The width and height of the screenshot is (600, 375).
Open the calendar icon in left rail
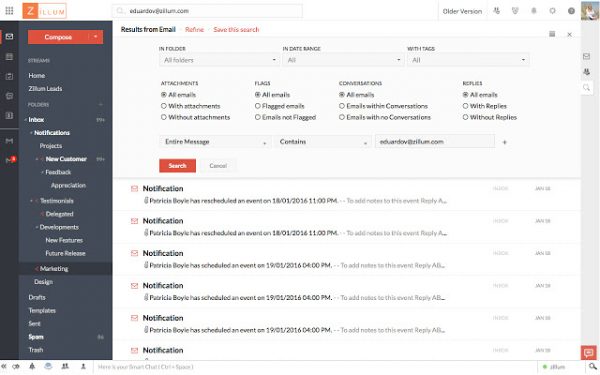(10, 57)
